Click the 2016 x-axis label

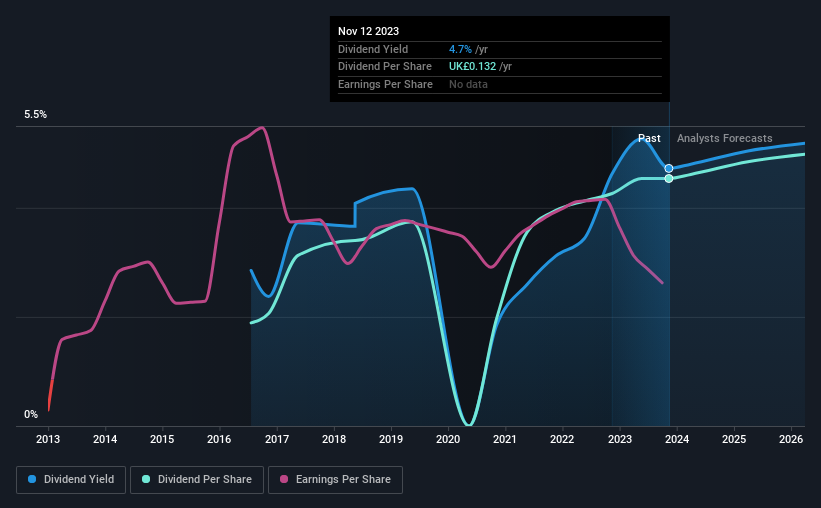pyautogui.click(x=219, y=439)
